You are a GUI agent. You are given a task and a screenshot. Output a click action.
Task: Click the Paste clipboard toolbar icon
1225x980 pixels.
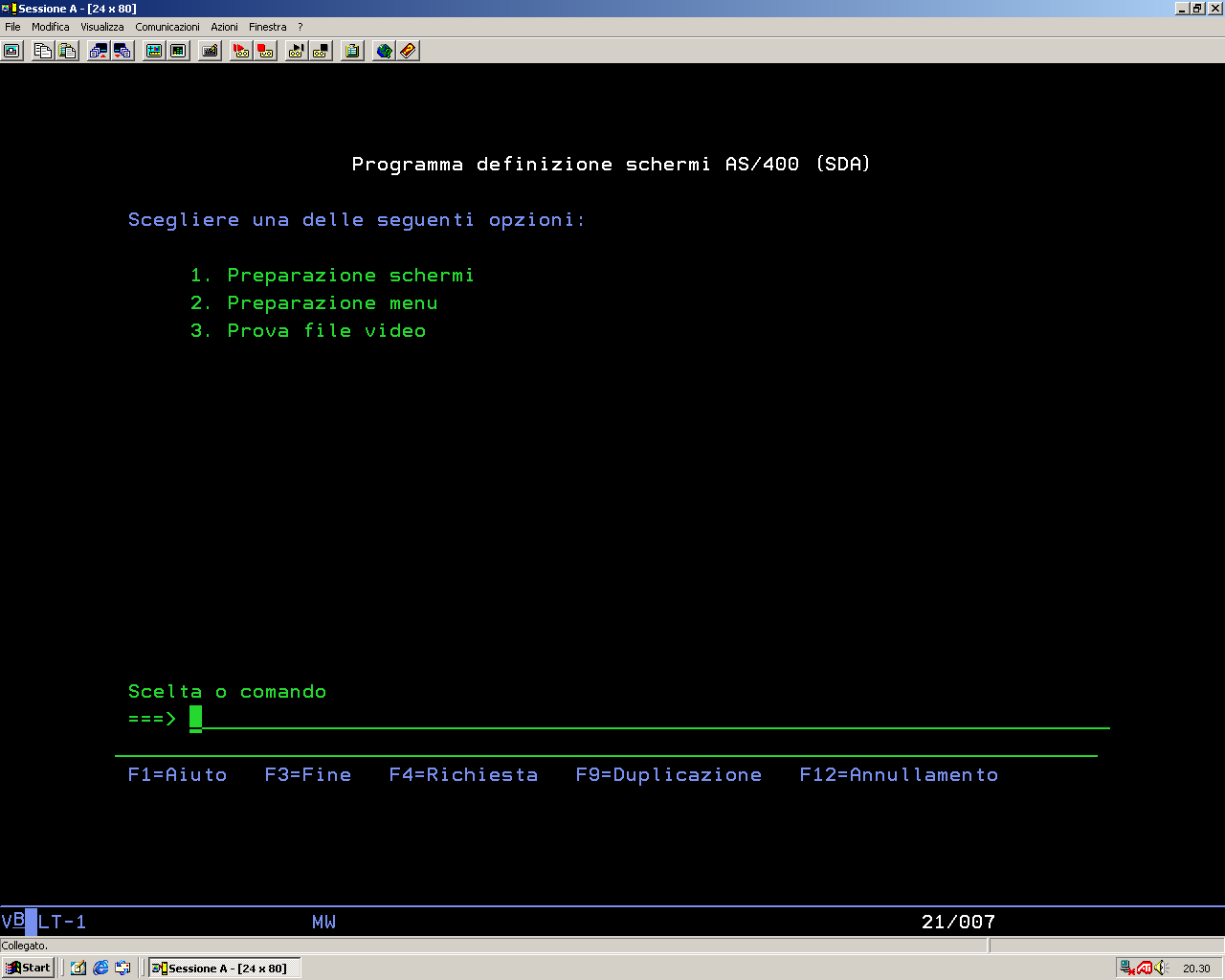point(68,51)
